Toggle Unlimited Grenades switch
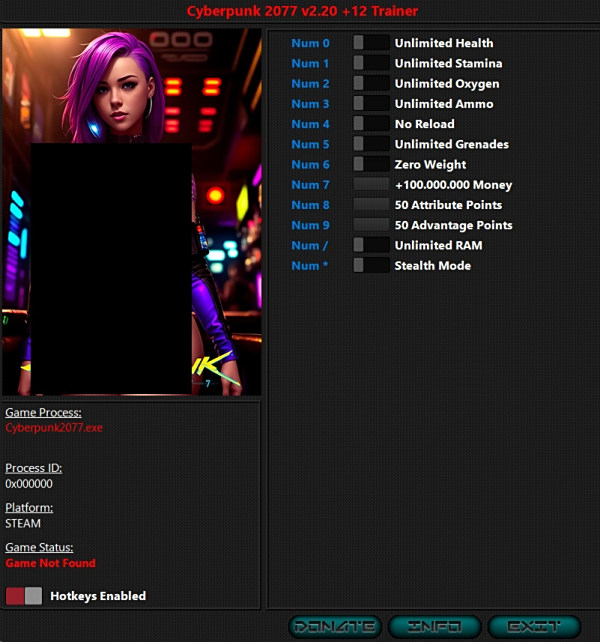 click(x=371, y=144)
